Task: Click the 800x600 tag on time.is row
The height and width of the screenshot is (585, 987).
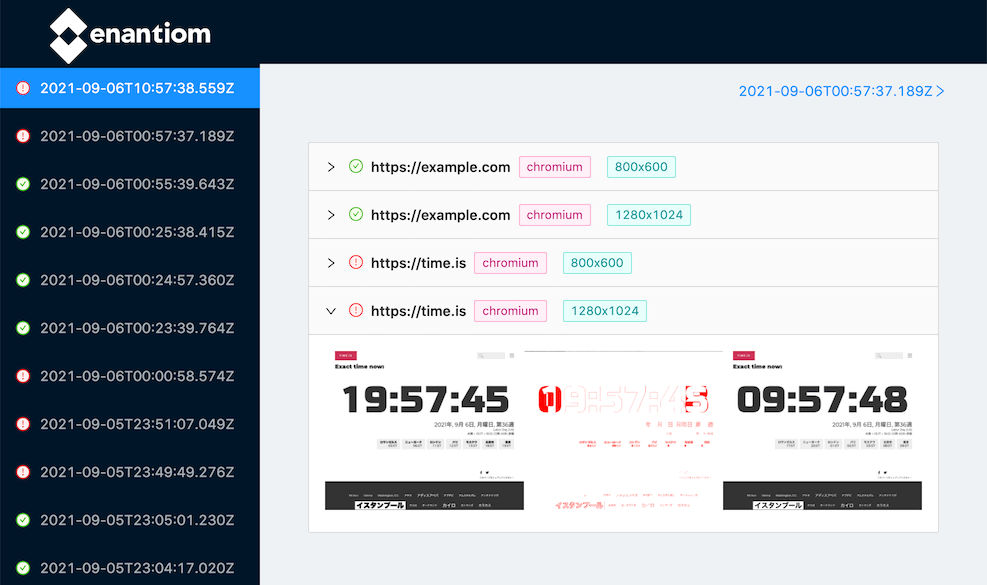Action: coord(597,263)
